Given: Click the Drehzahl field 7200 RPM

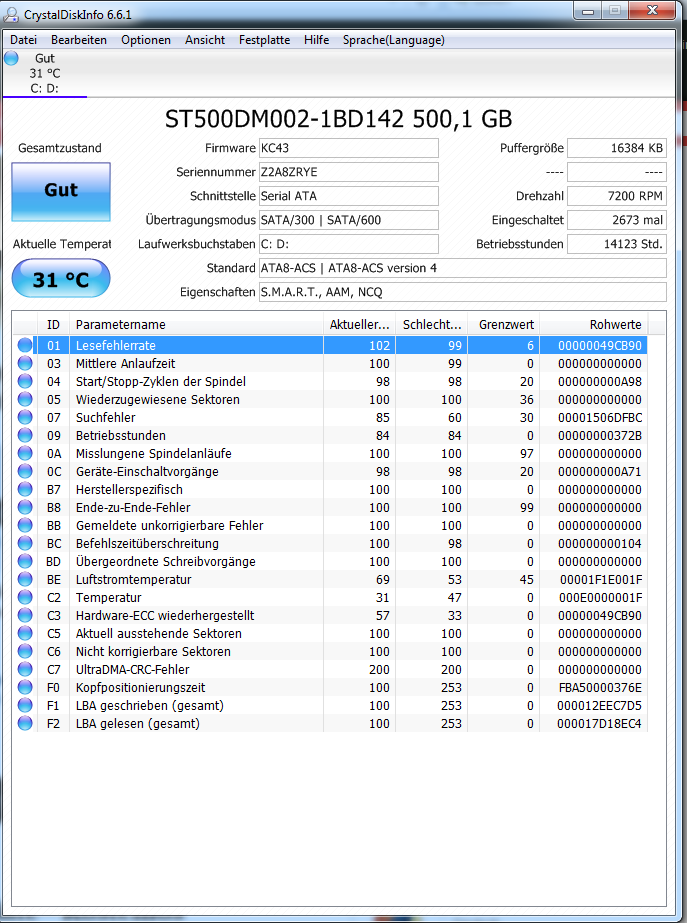Looking at the screenshot, I should pyautogui.click(x=616, y=196).
